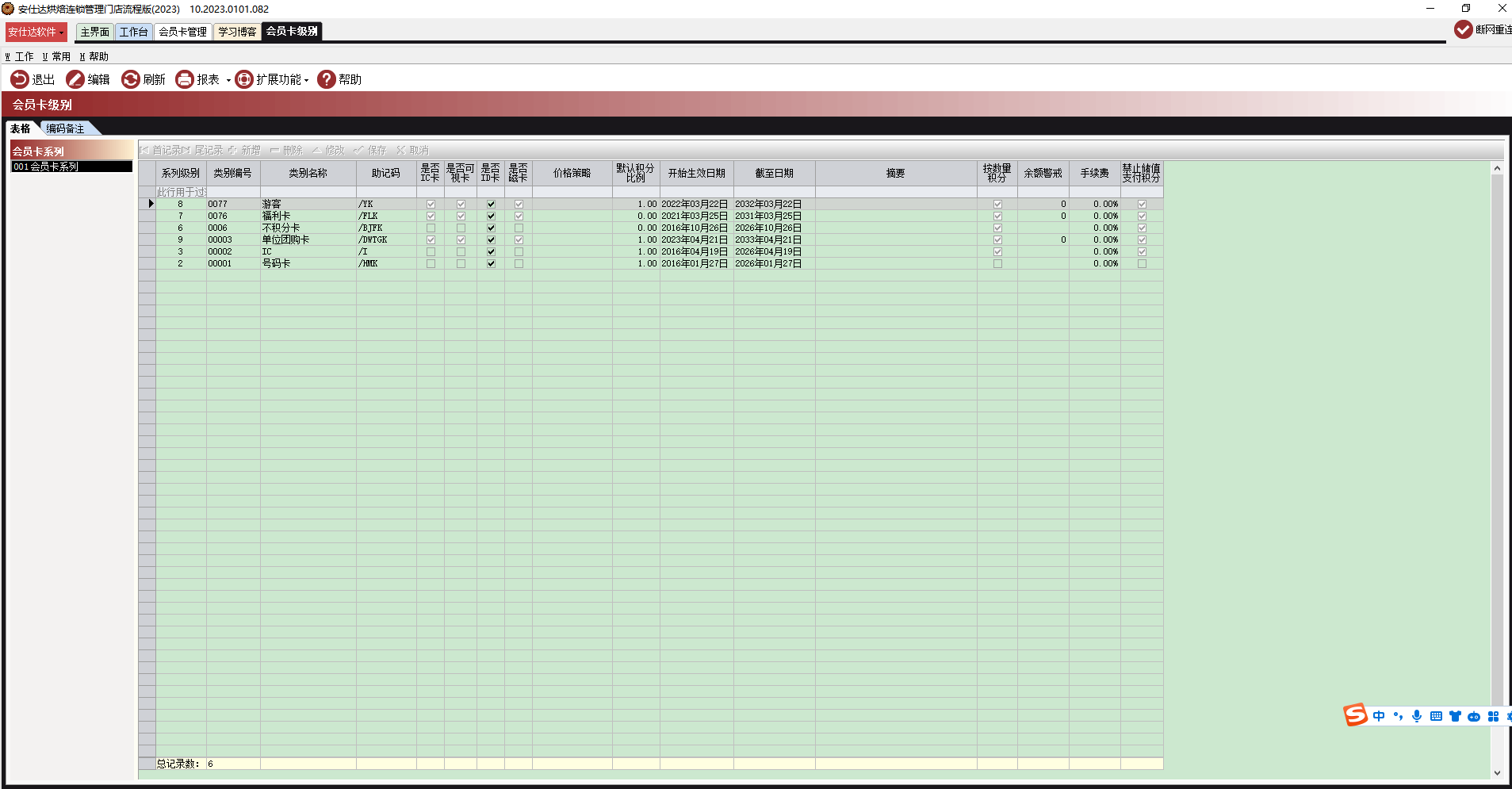The width and height of the screenshot is (1512, 789).
Task: Expand the 报表 dropdown arrow
Action: click(228, 80)
